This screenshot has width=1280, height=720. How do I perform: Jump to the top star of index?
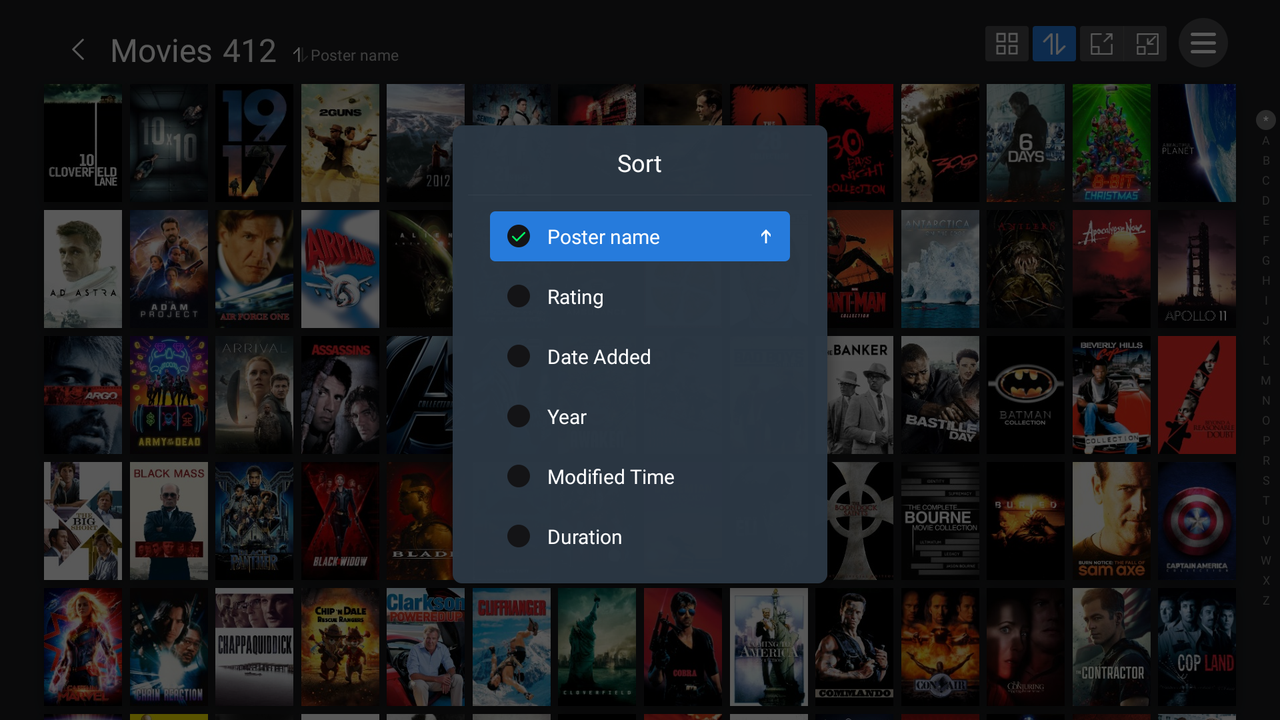1266,120
